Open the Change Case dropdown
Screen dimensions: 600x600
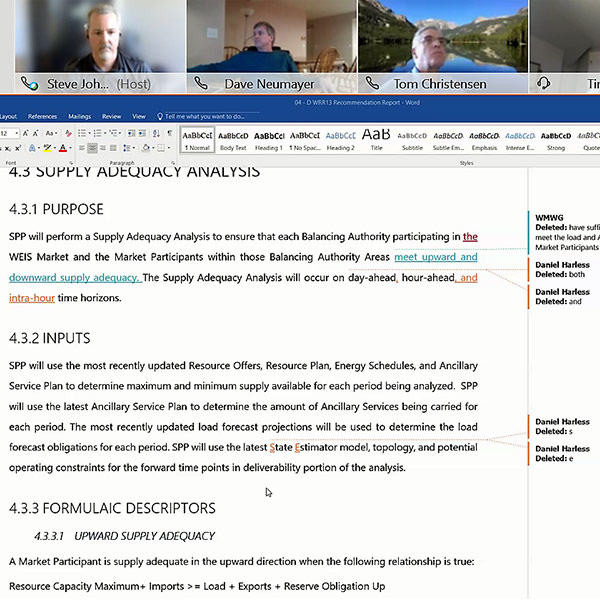[52, 133]
